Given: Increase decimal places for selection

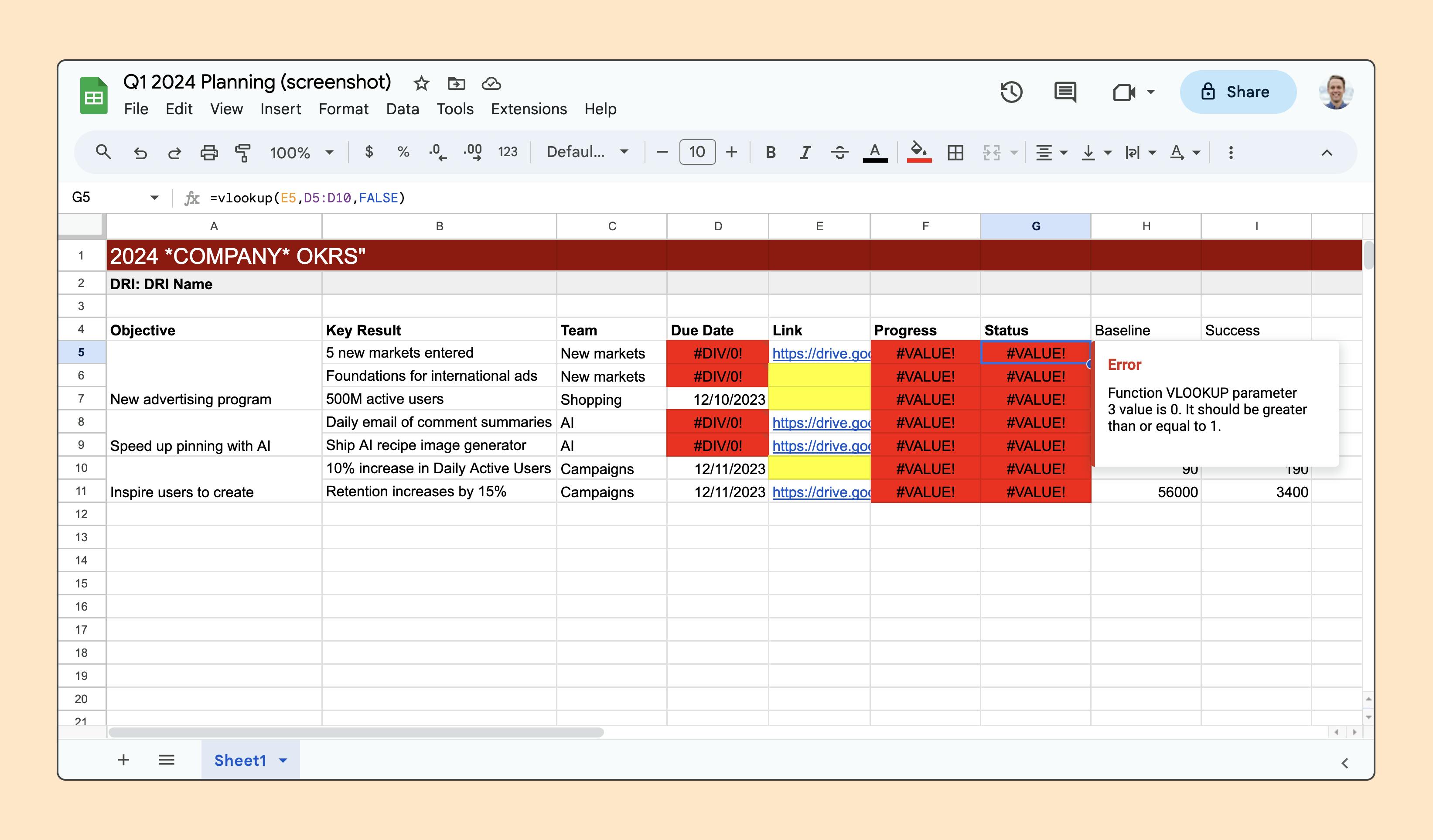Looking at the screenshot, I should coord(474,152).
